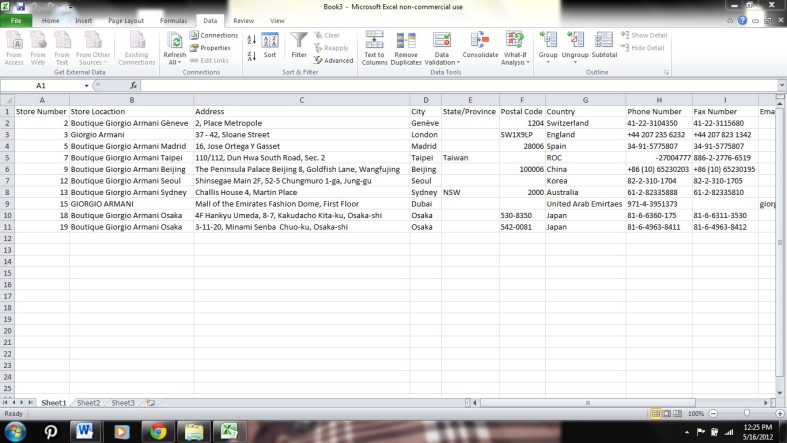Viewport: 787px width, 443px height.
Task: Expand the Ungroup dropdown arrow
Action: pos(575,62)
